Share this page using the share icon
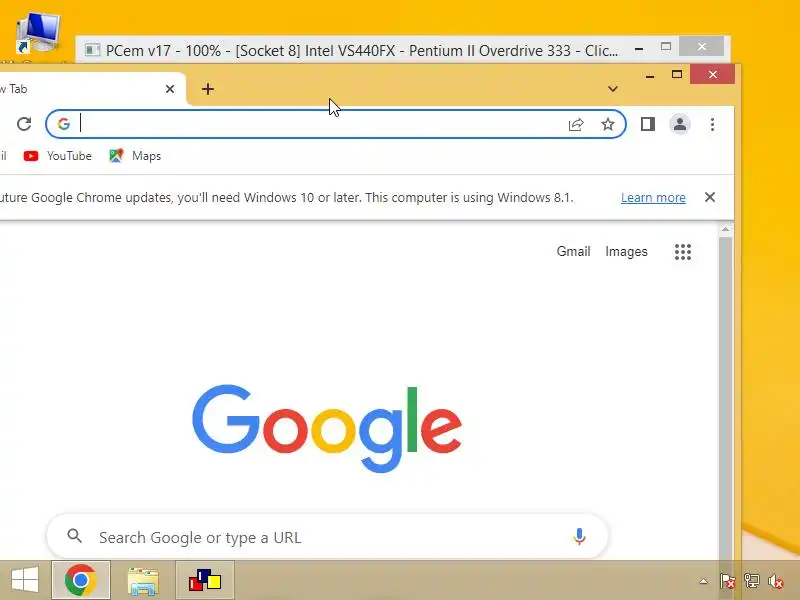 click(x=576, y=124)
